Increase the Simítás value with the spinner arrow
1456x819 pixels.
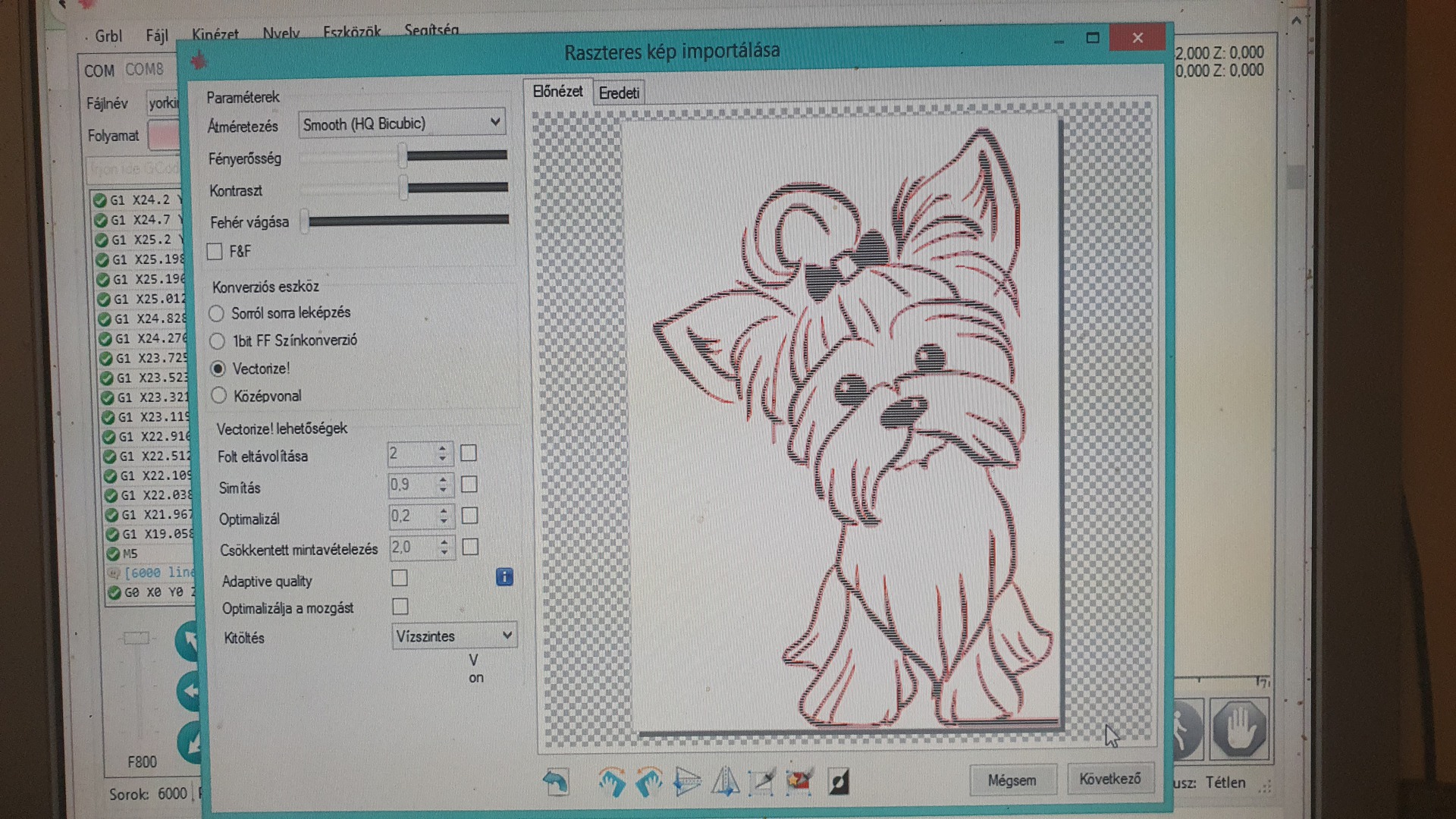(443, 479)
